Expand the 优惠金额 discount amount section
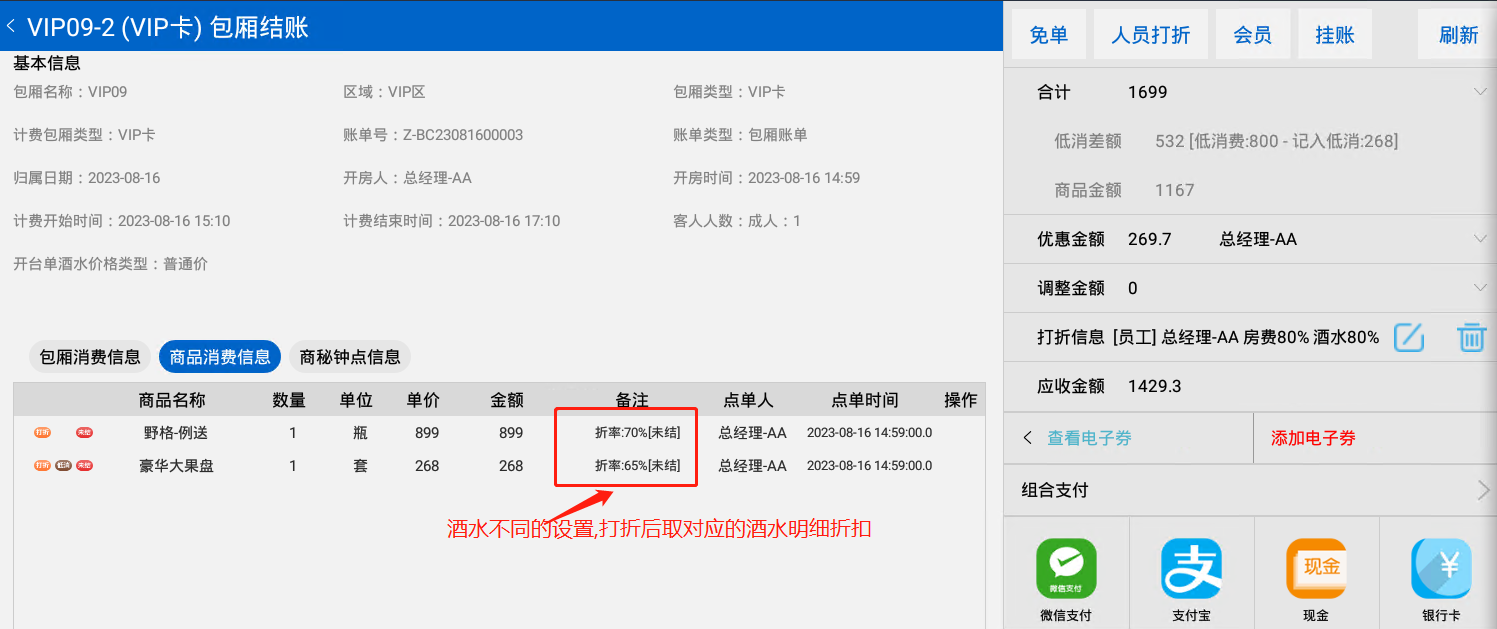Screen dimensions: 1497x629 point(1480,239)
